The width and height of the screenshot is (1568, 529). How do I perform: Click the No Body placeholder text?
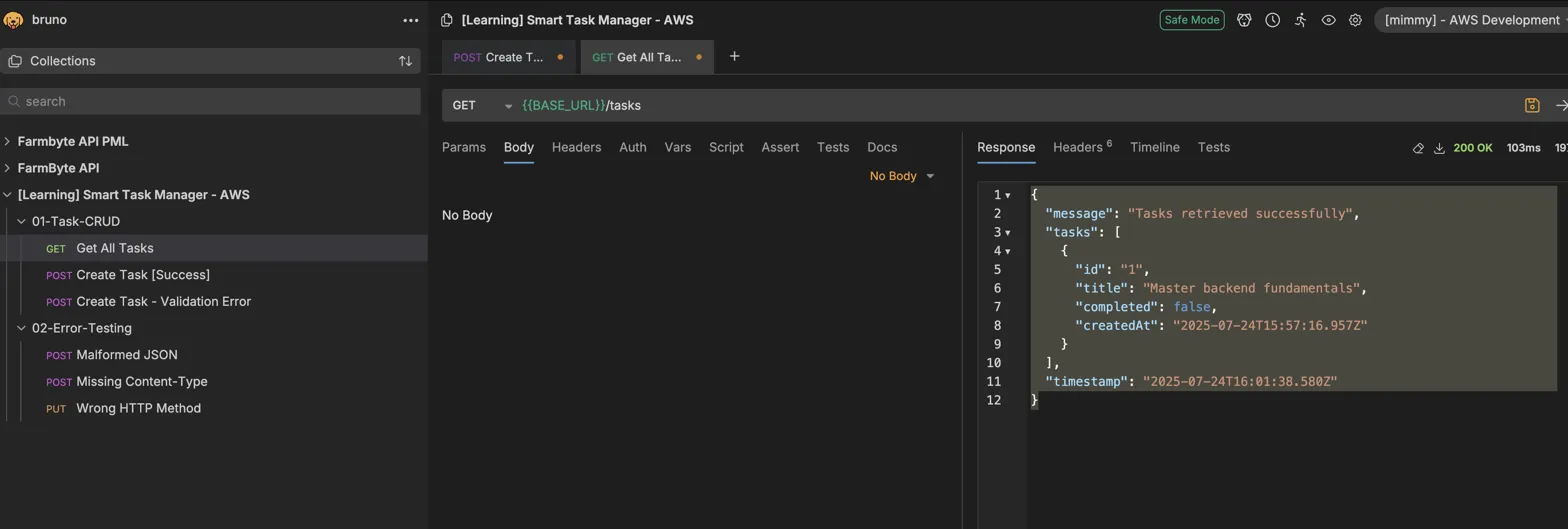[x=467, y=215]
